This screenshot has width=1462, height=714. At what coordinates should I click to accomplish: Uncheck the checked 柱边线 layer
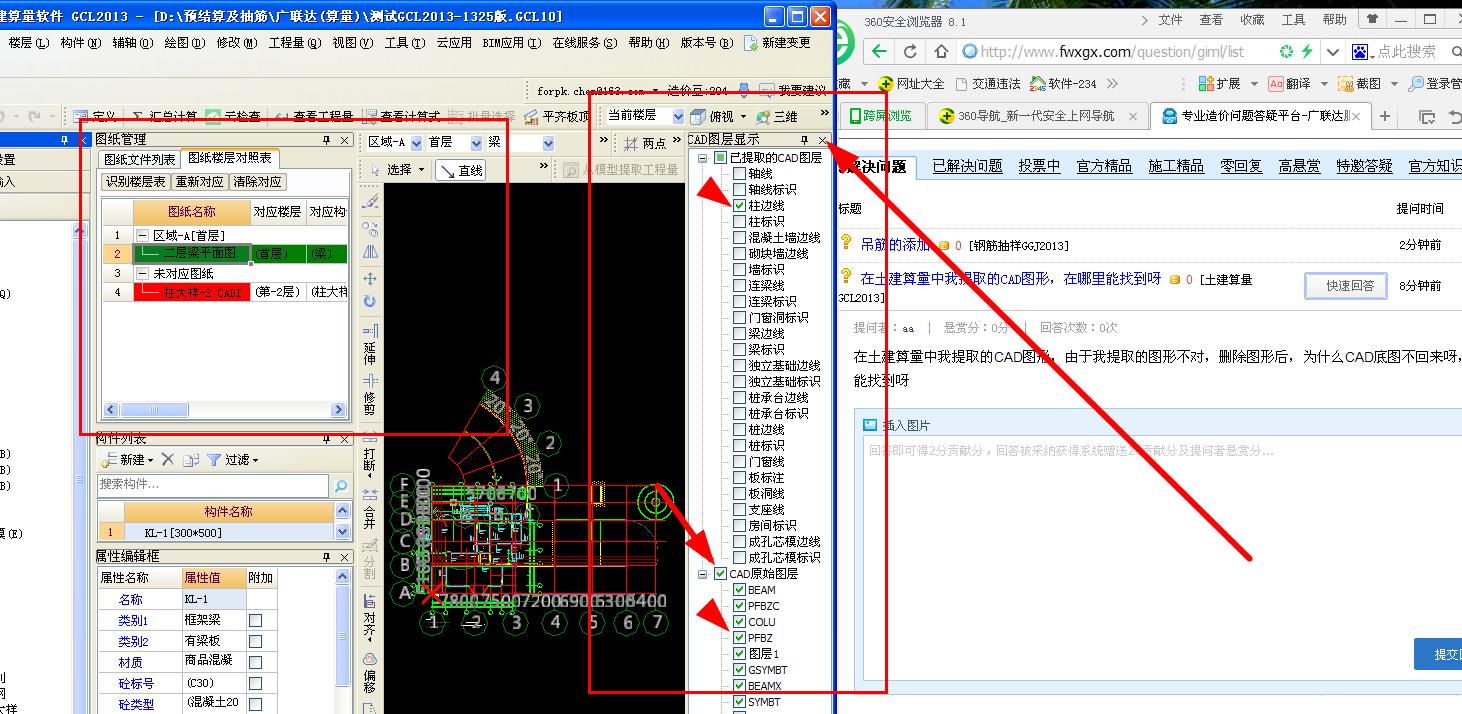pos(739,206)
